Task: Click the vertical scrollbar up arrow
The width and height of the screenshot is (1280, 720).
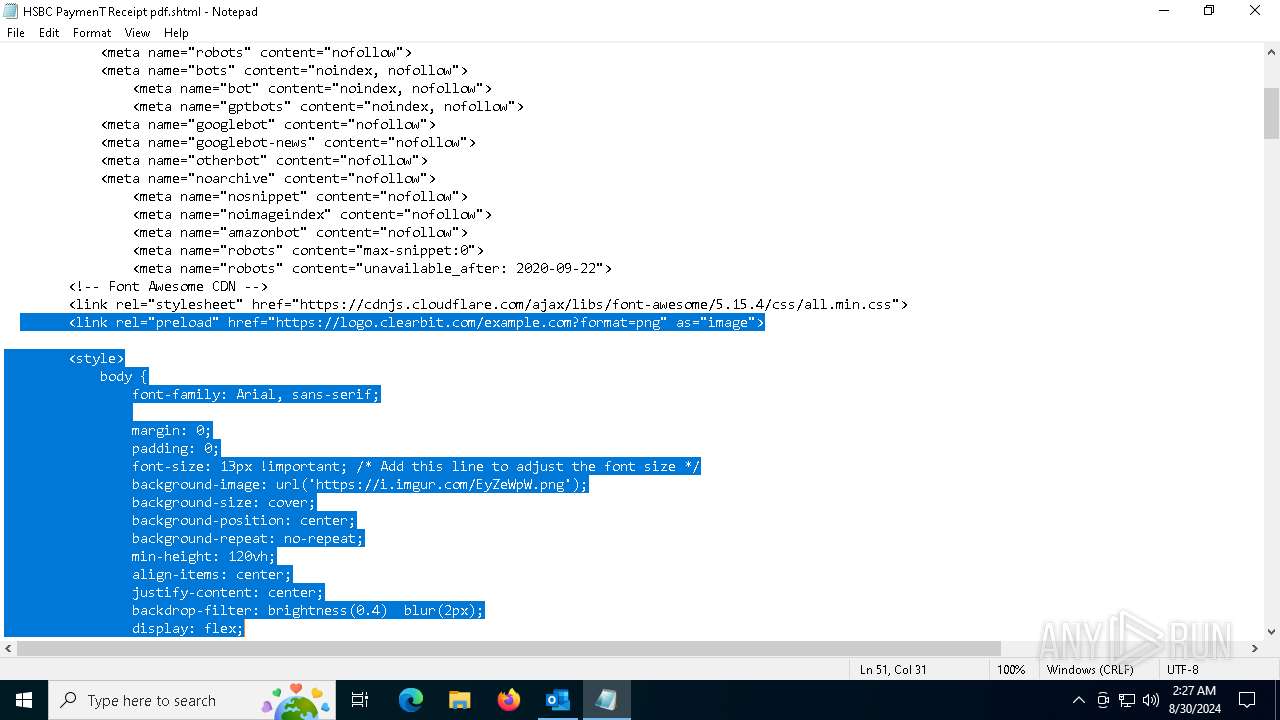Action: pyautogui.click(x=1271, y=52)
